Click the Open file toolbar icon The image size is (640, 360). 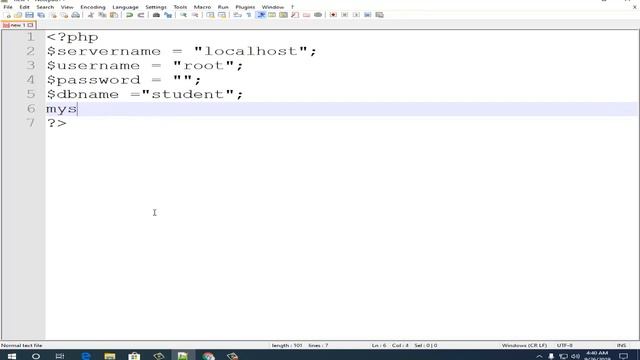18,15
